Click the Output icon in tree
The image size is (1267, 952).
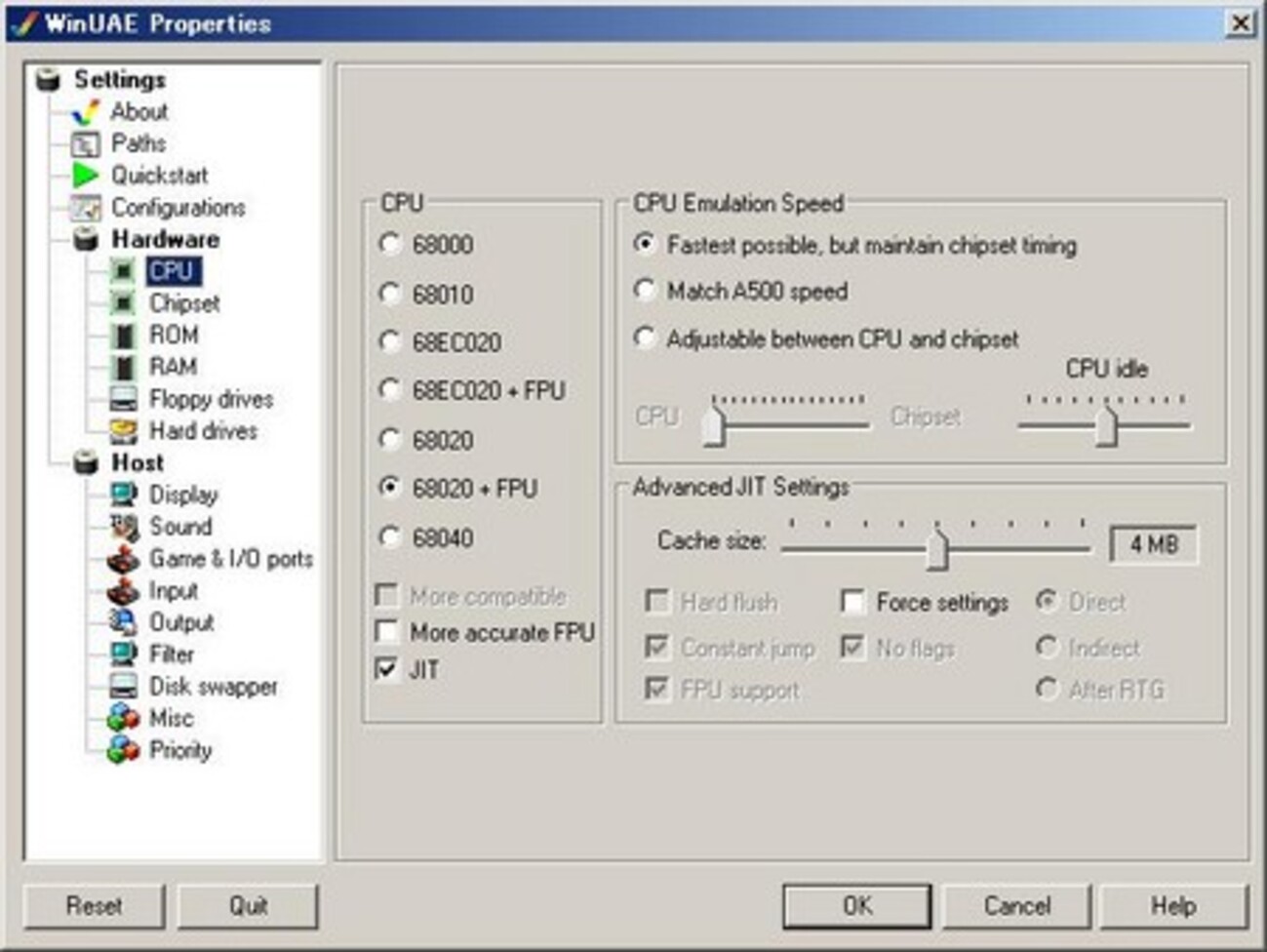coord(123,622)
